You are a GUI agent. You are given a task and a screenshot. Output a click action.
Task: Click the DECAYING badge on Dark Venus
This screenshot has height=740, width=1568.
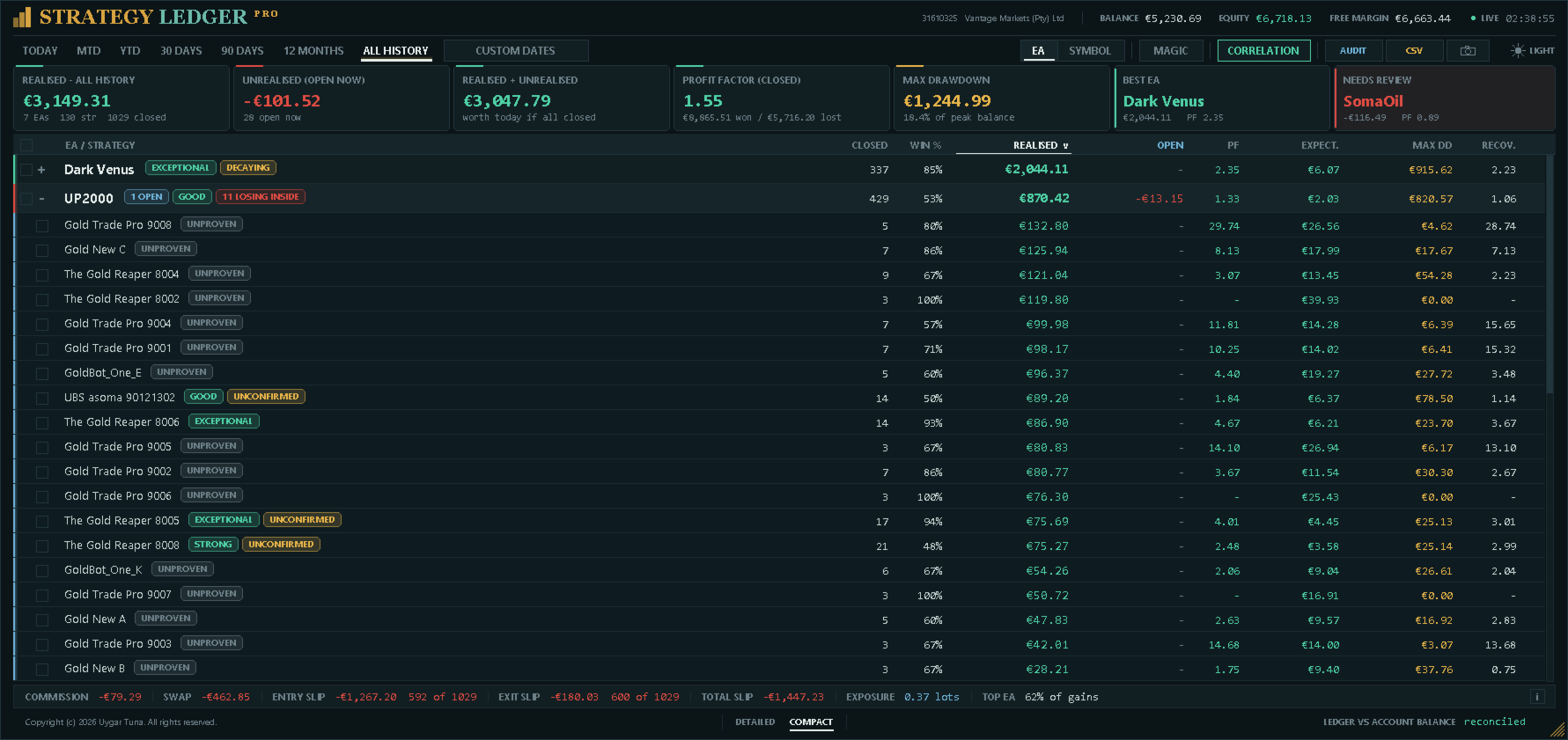coord(248,168)
